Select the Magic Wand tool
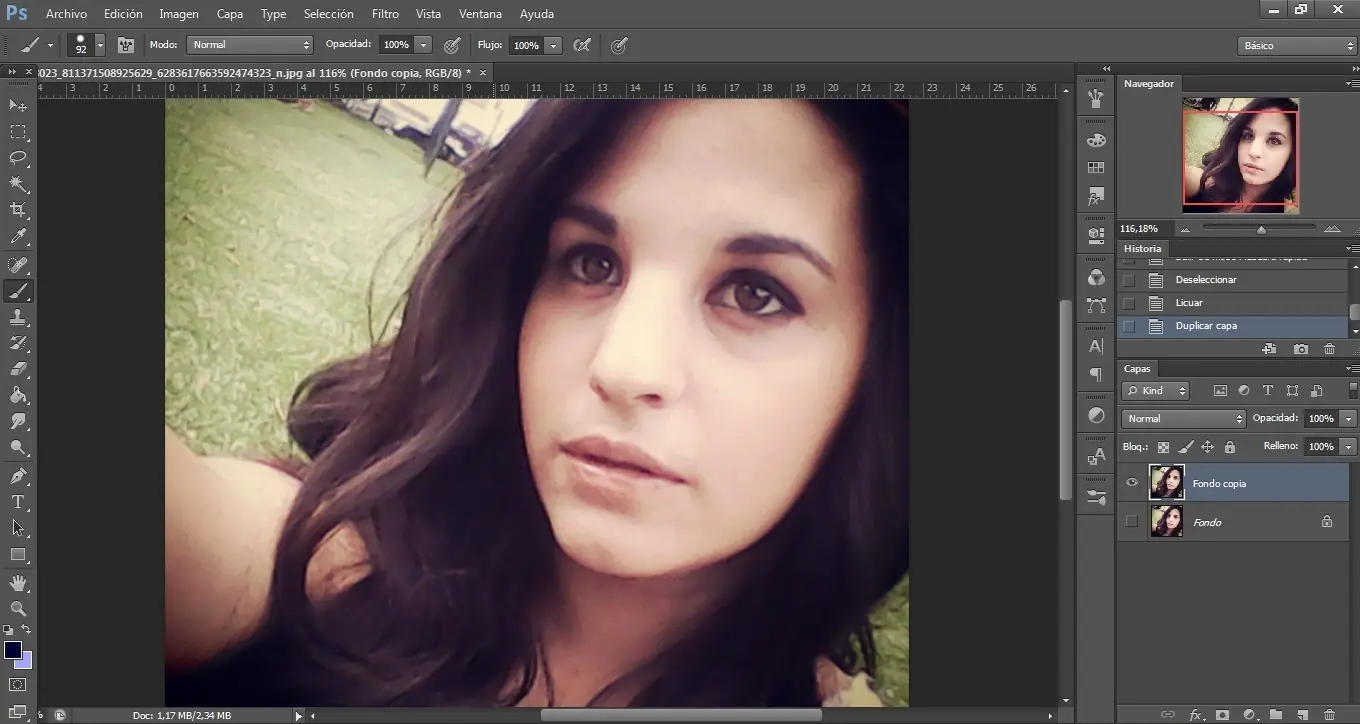Image resolution: width=1360 pixels, height=724 pixels. (18, 184)
